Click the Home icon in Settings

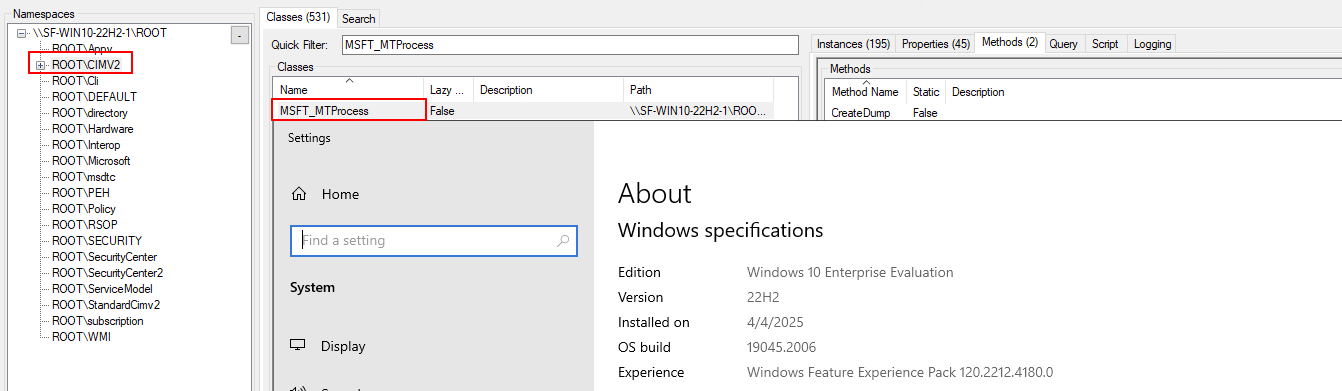(298, 195)
